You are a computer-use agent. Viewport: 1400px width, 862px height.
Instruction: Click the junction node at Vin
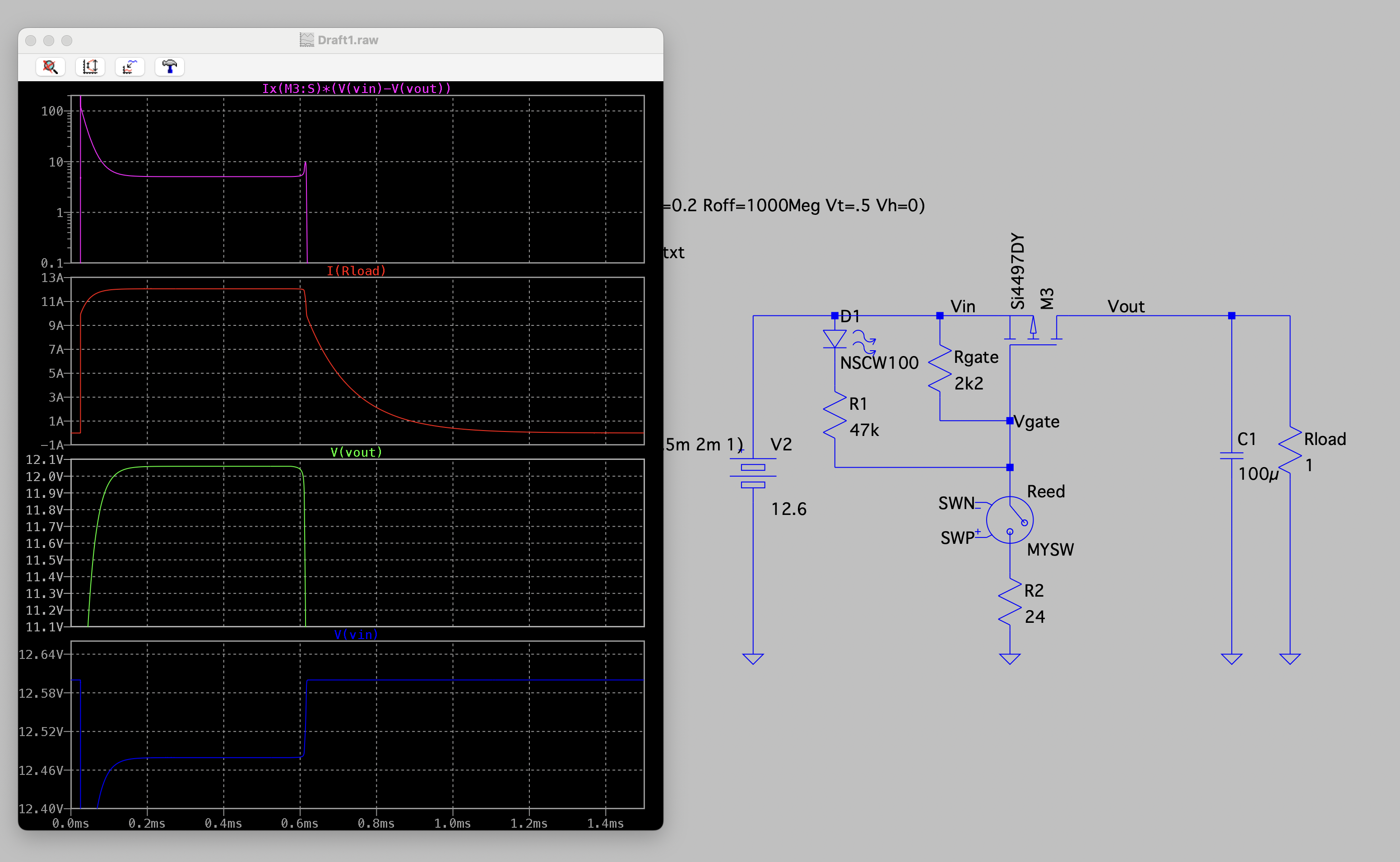coord(939,315)
